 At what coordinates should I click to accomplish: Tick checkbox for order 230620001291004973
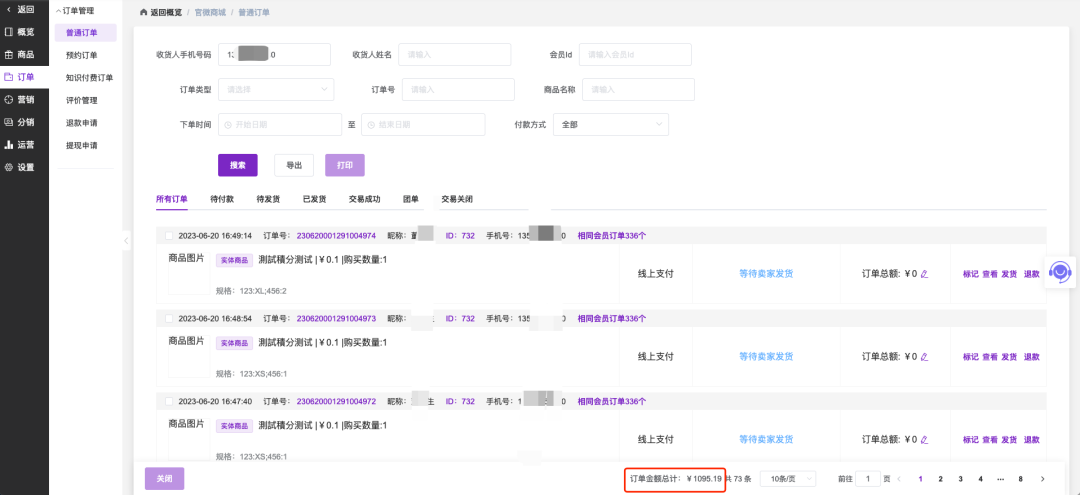[x=169, y=319]
